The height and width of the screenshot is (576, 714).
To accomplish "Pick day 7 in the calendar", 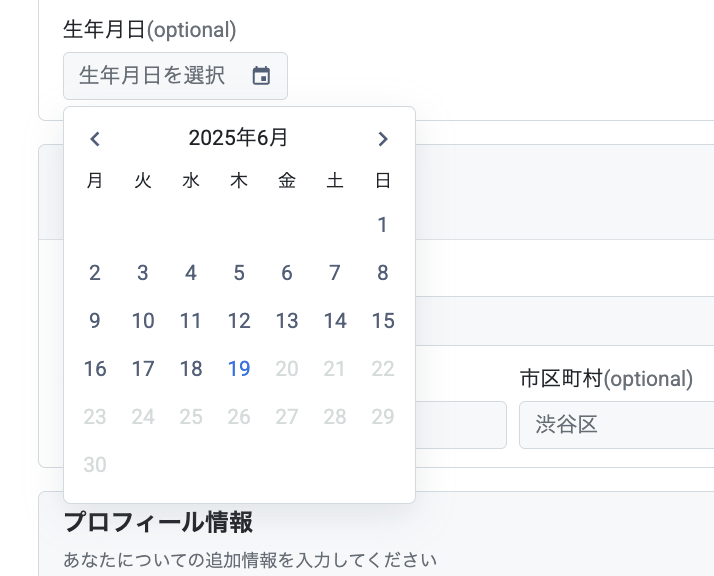I will click(335, 272).
